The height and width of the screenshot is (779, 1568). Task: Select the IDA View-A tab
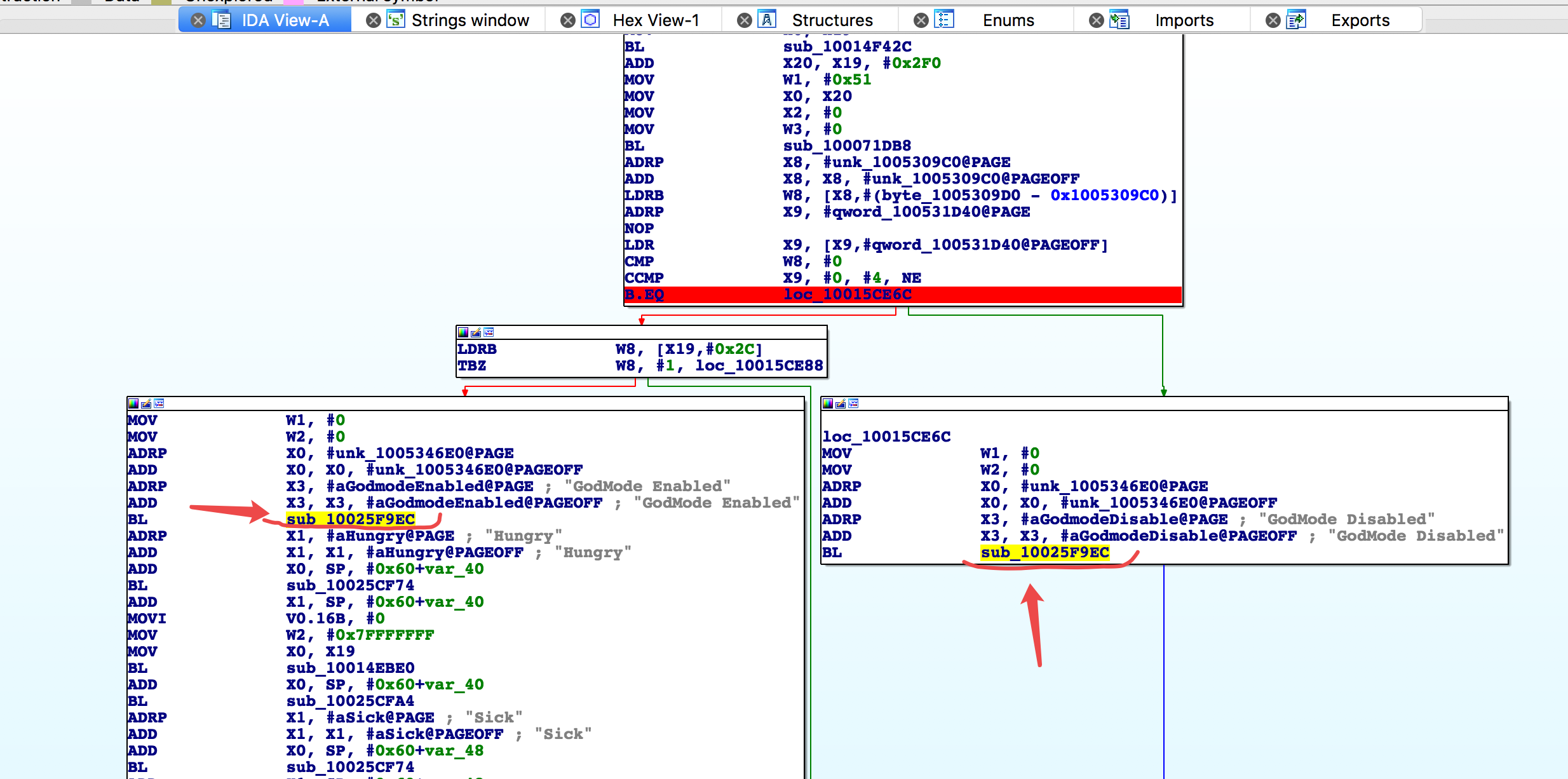pyautogui.click(x=285, y=20)
